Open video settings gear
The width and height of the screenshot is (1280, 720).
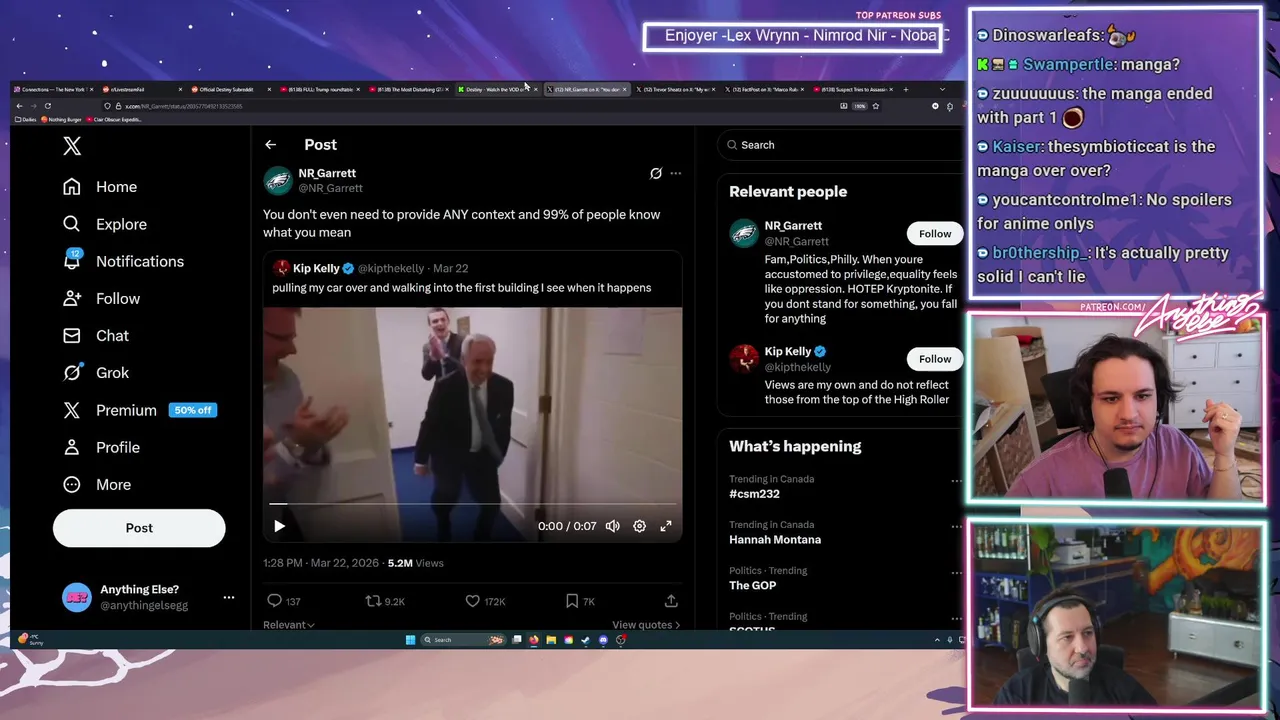click(x=640, y=526)
